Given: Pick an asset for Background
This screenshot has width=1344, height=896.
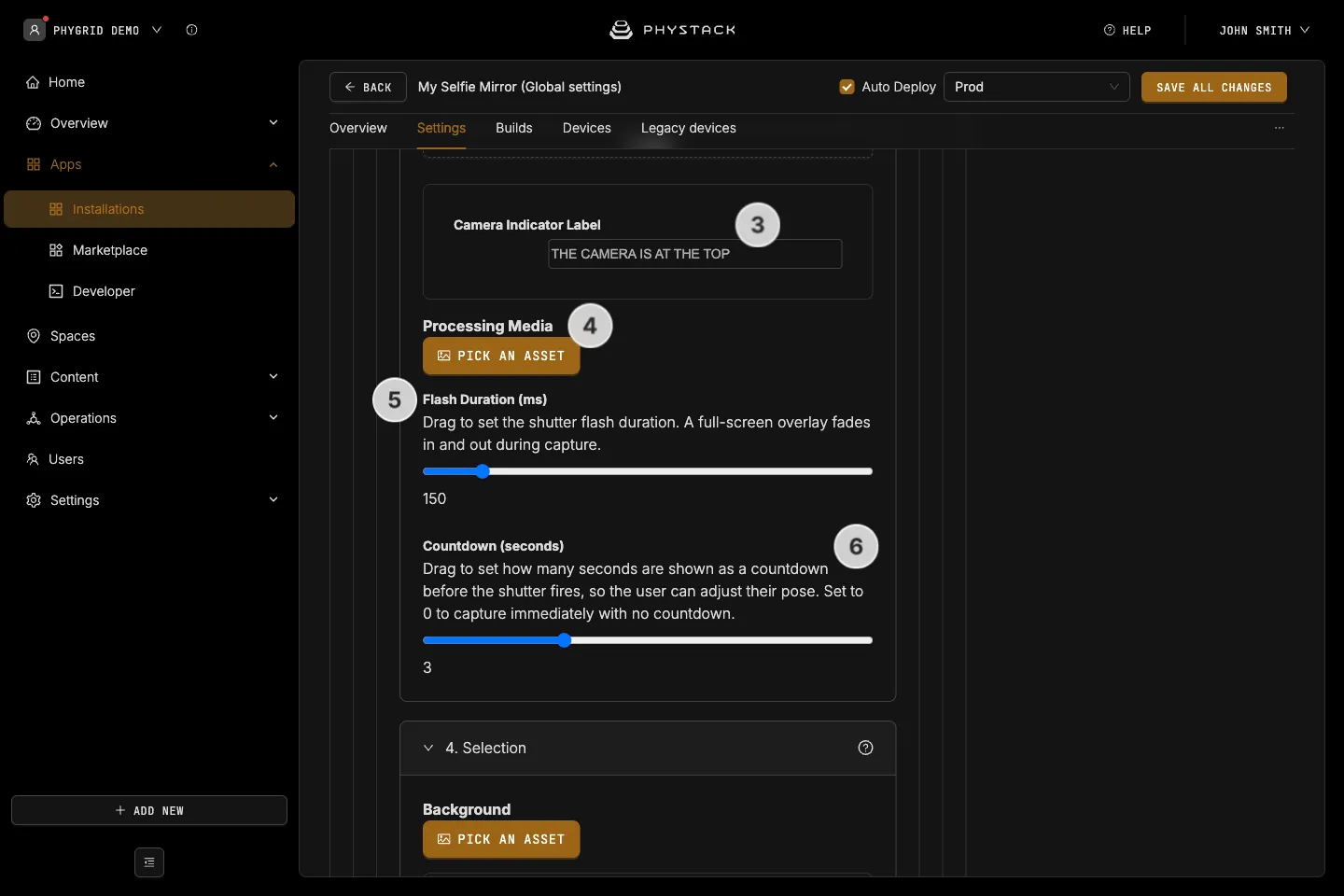Looking at the screenshot, I should [501, 839].
